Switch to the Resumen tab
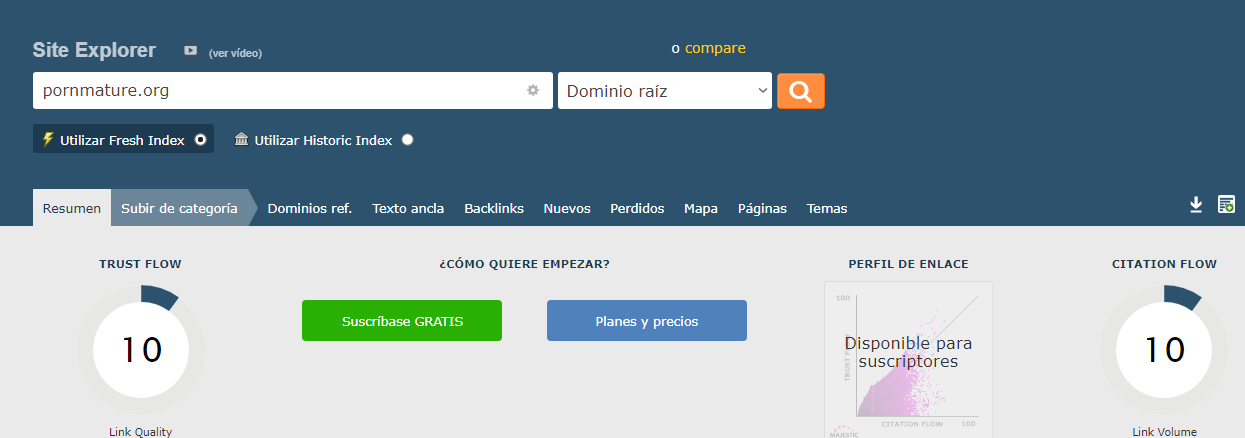 pyautogui.click(x=72, y=208)
